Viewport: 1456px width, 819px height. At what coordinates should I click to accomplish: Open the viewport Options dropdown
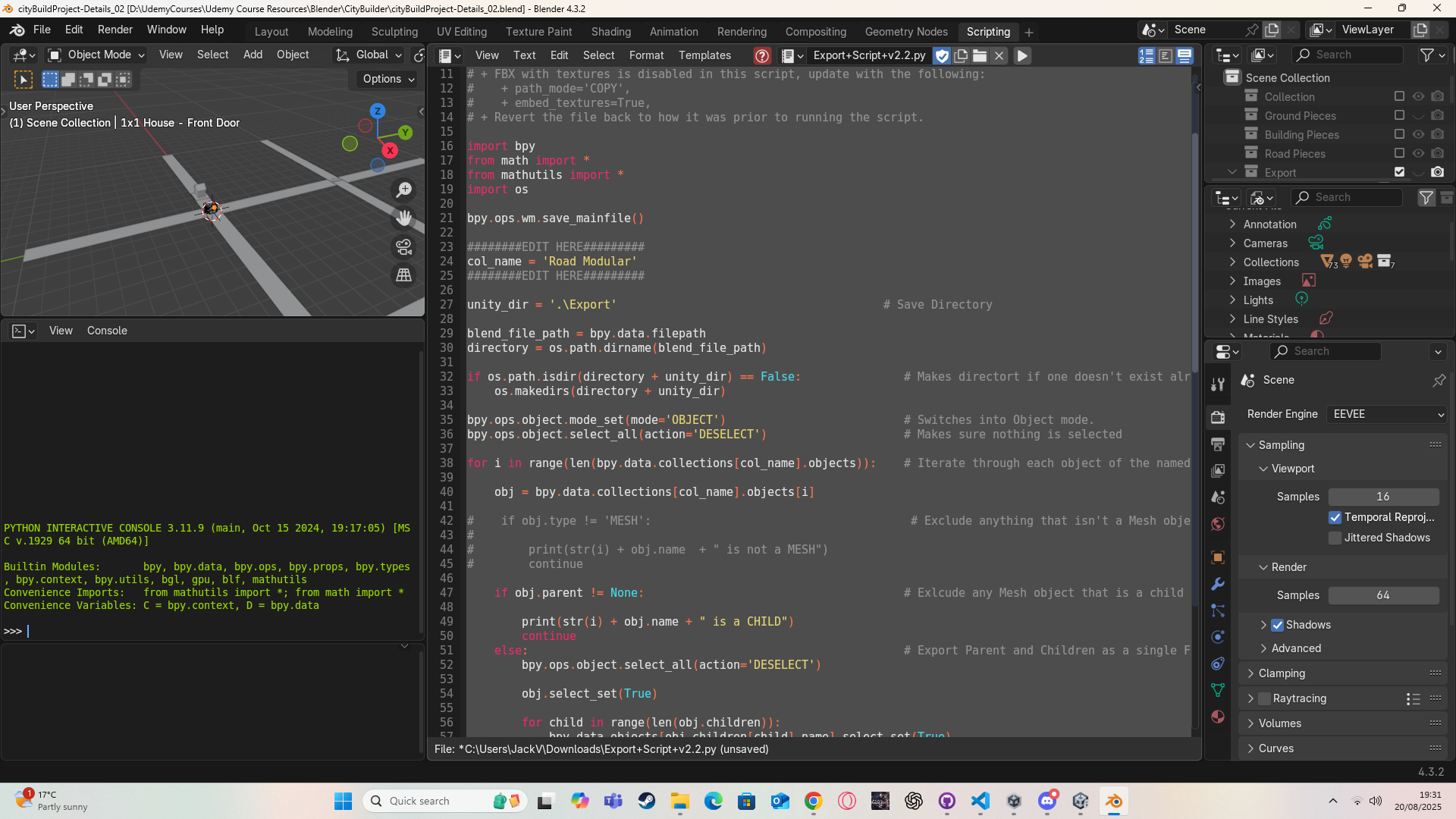click(x=388, y=79)
